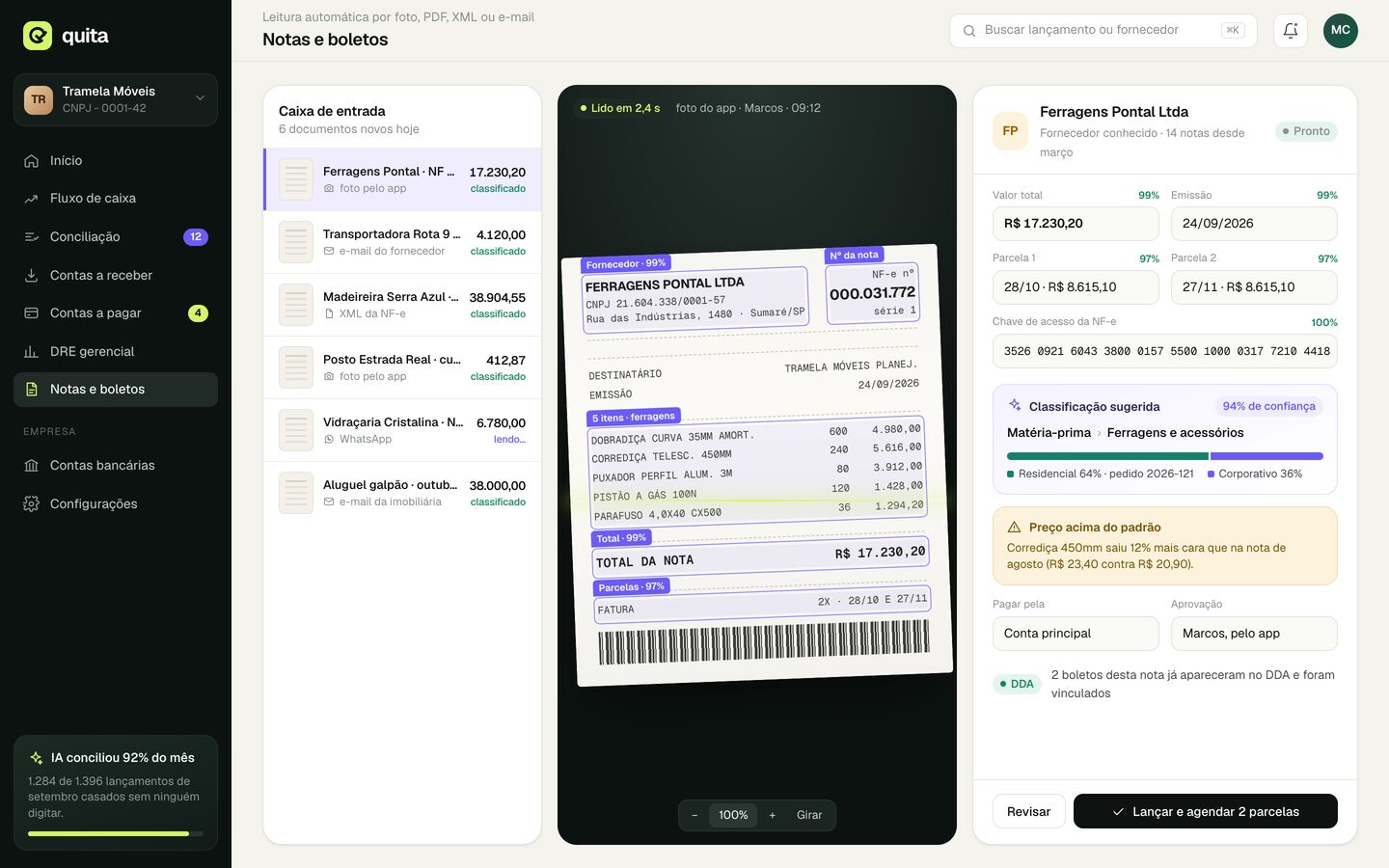Click the DDA badge

[x=1016, y=685]
